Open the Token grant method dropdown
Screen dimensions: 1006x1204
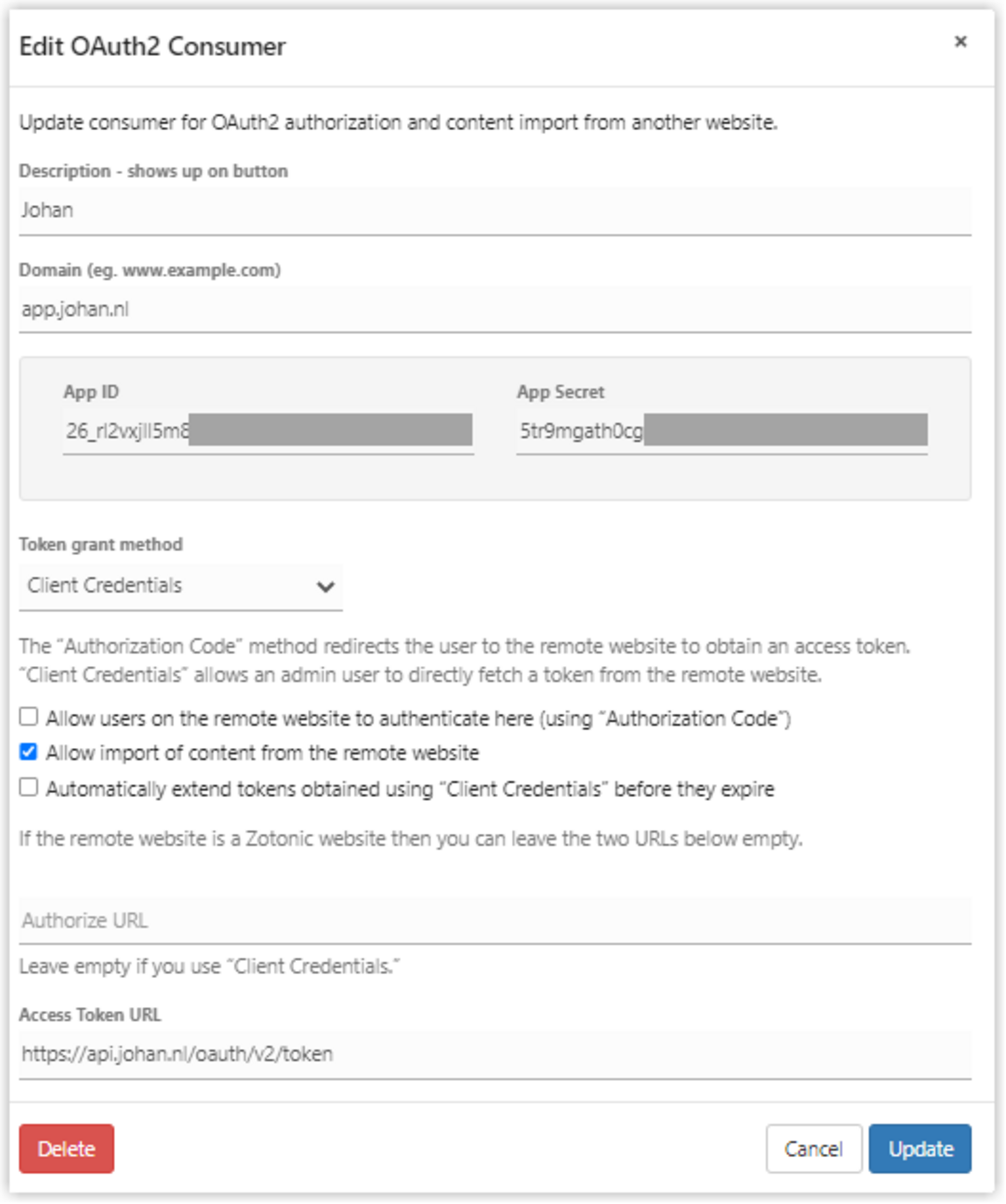[181, 586]
